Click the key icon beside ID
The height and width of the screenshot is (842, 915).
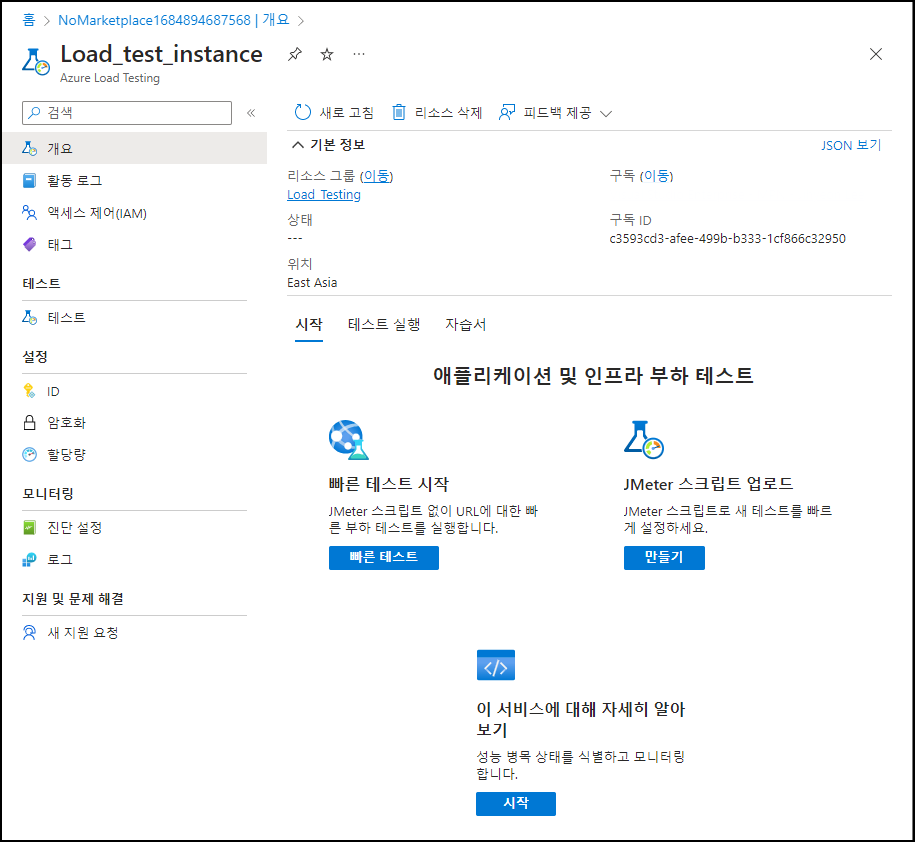[29, 390]
